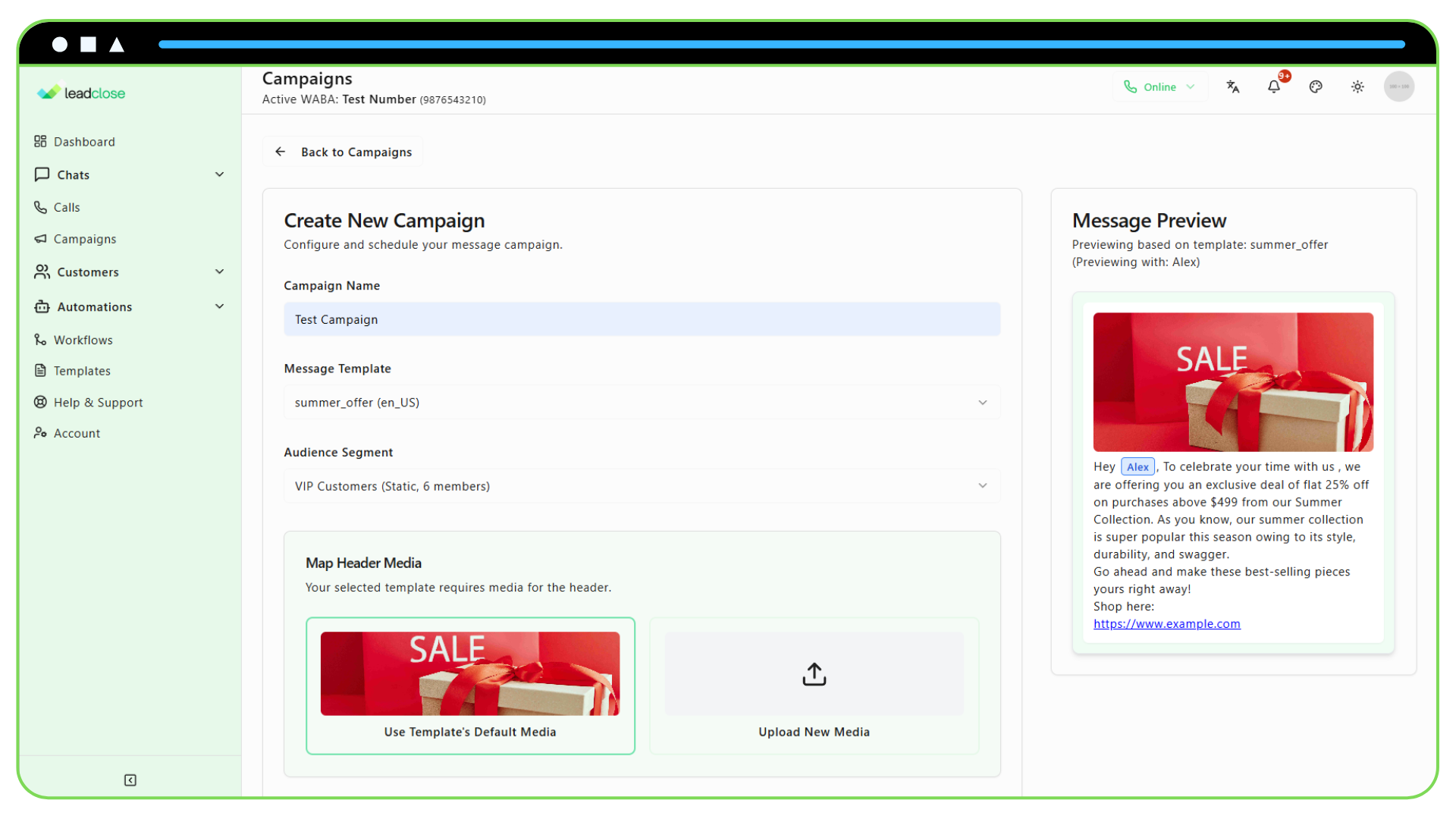
Task: Select the Calls sidebar icon
Action: tap(42, 207)
